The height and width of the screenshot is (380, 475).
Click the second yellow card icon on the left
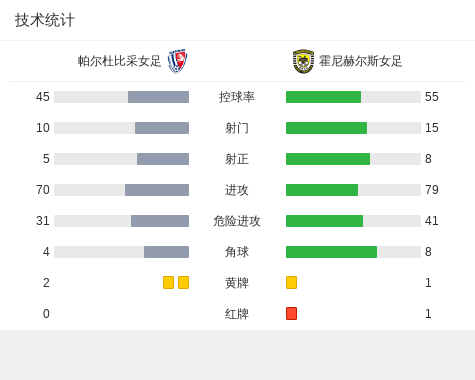(183, 283)
